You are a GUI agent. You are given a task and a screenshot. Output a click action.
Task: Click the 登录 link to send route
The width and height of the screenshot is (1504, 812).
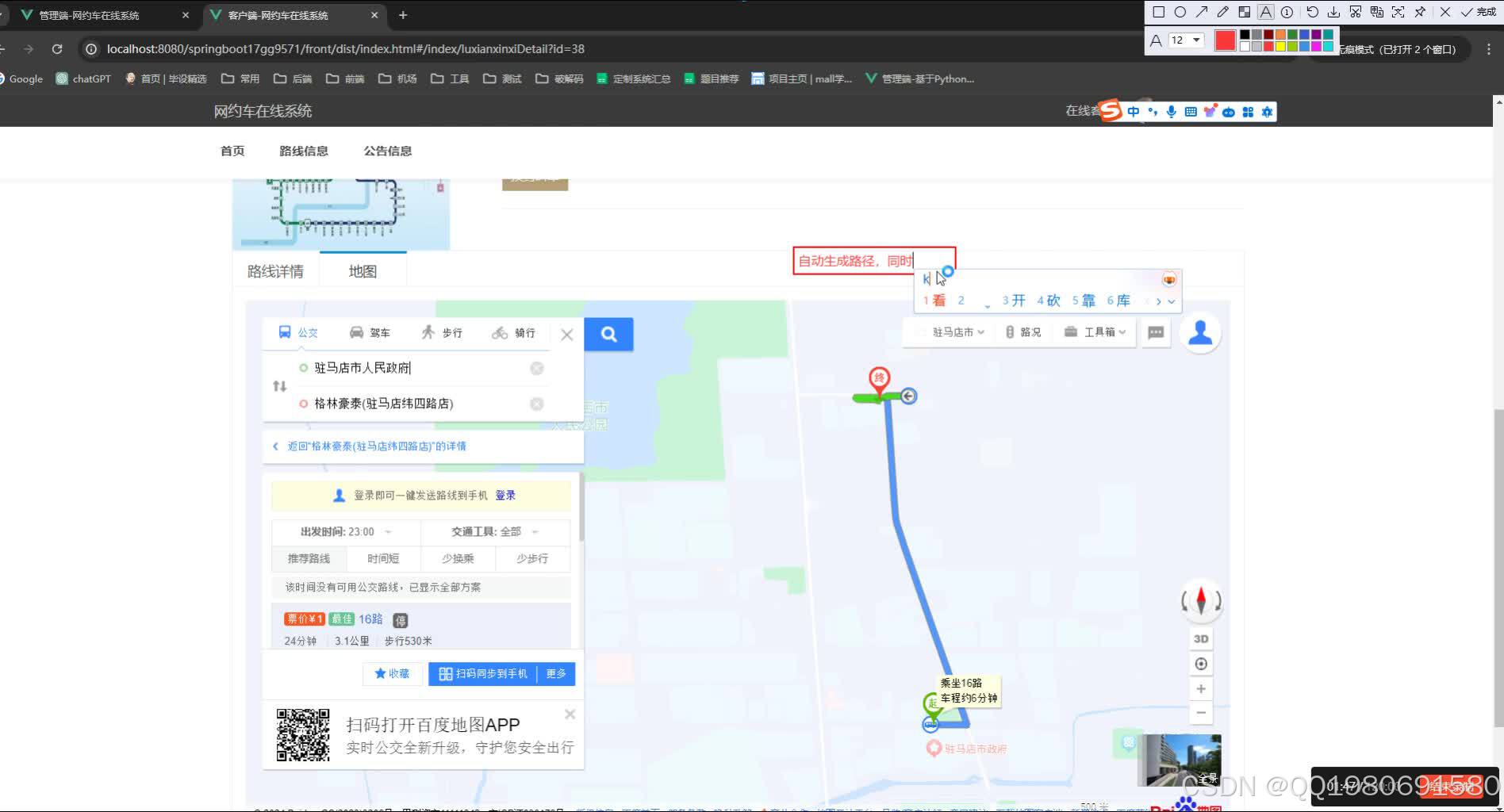[506, 495]
